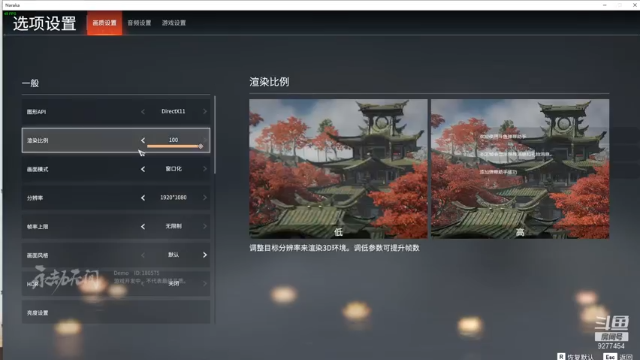Select the 分辨率 setting row
Viewport: 640px width, 360px height.
click(x=116, y=198)
